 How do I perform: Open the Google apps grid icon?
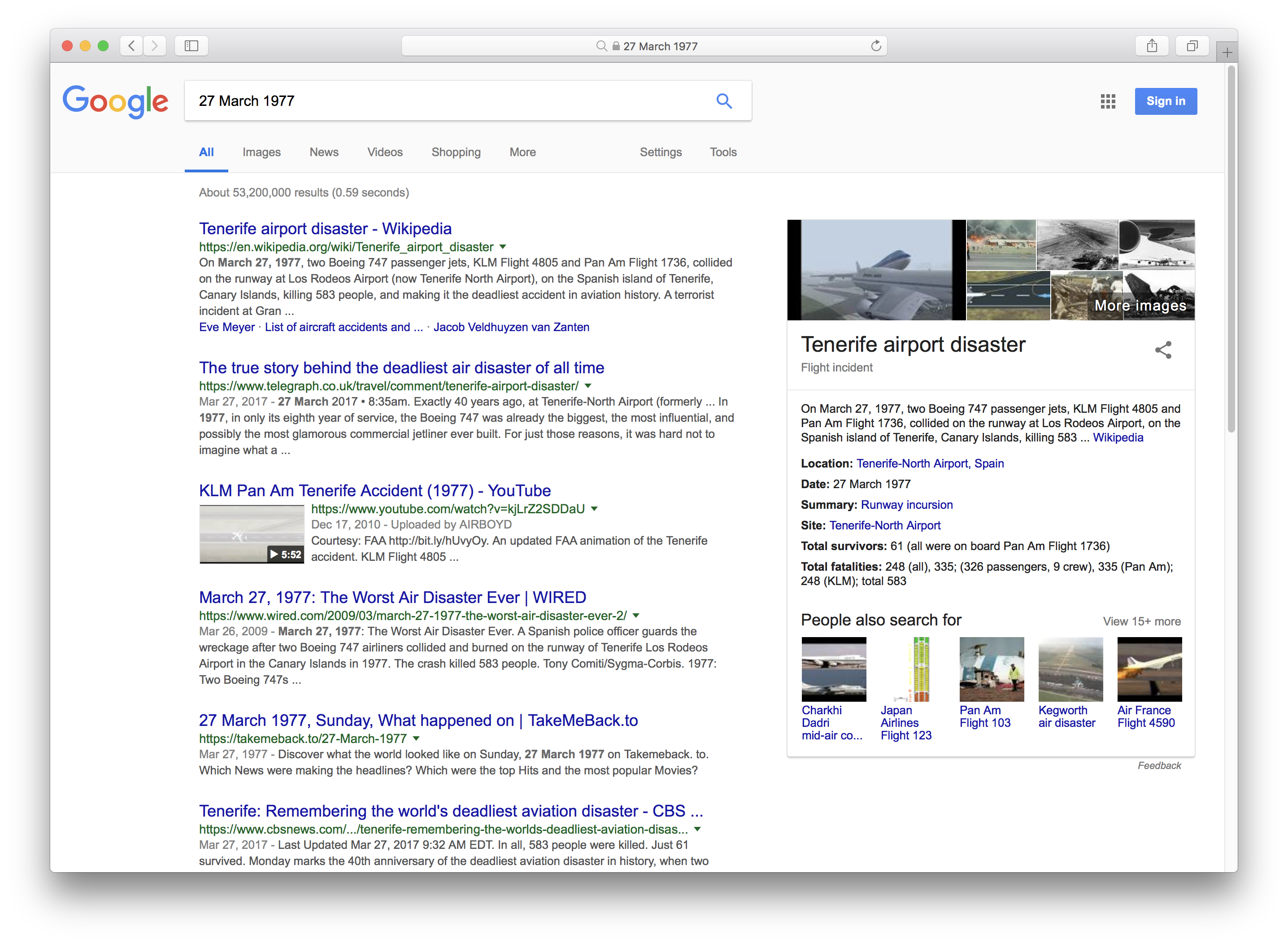coord(1108,102)
